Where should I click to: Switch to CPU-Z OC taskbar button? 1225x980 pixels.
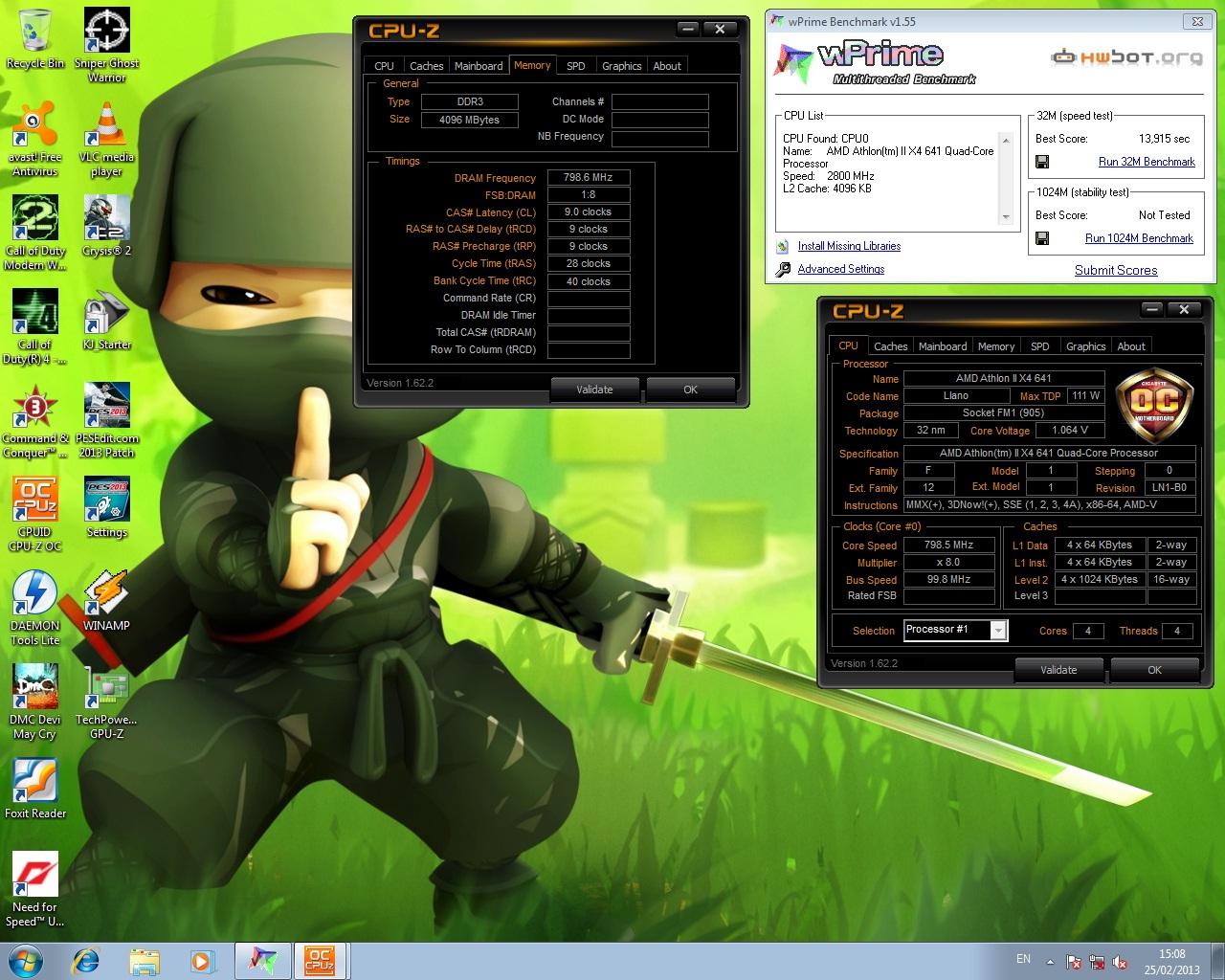[x=321, y=960]
